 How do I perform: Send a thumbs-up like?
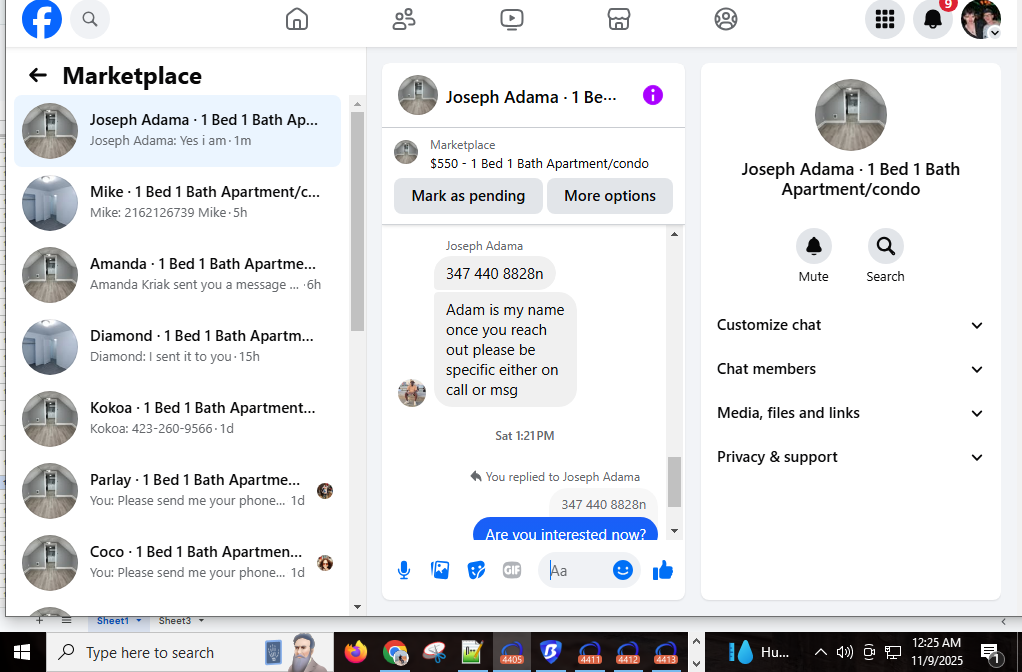(x=662, y=570)
